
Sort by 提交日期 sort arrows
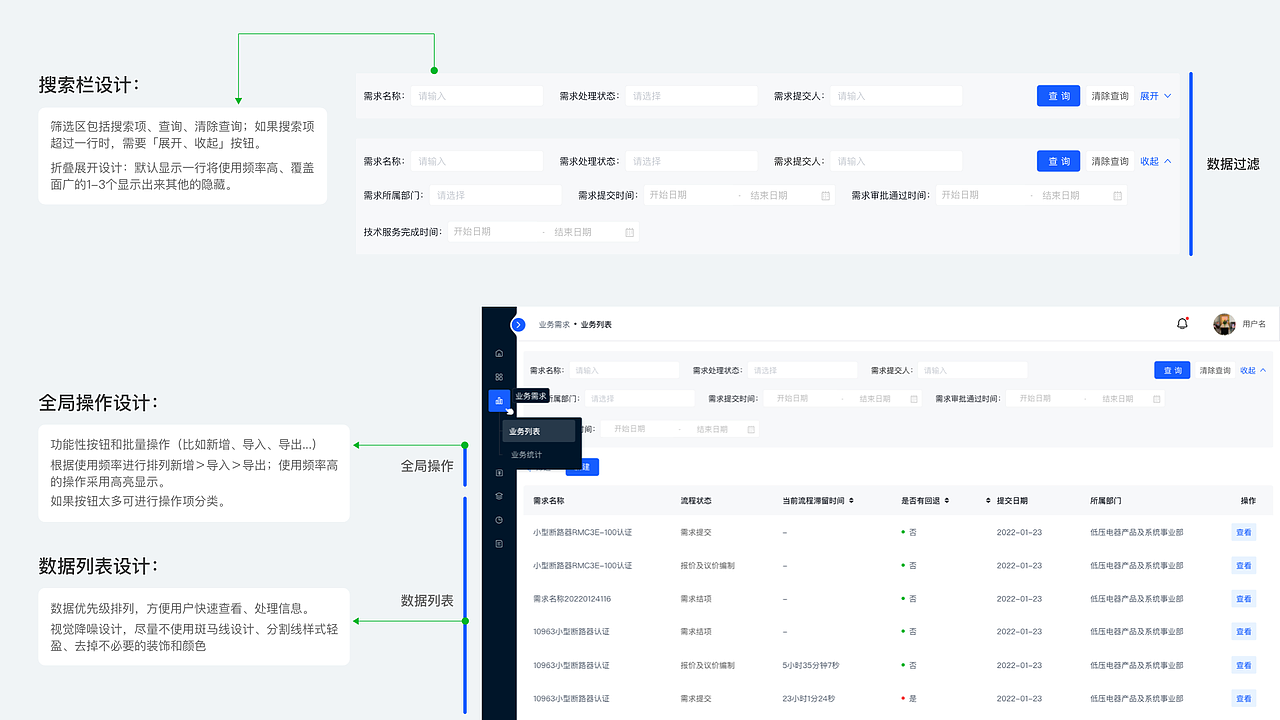coord(989,500)
